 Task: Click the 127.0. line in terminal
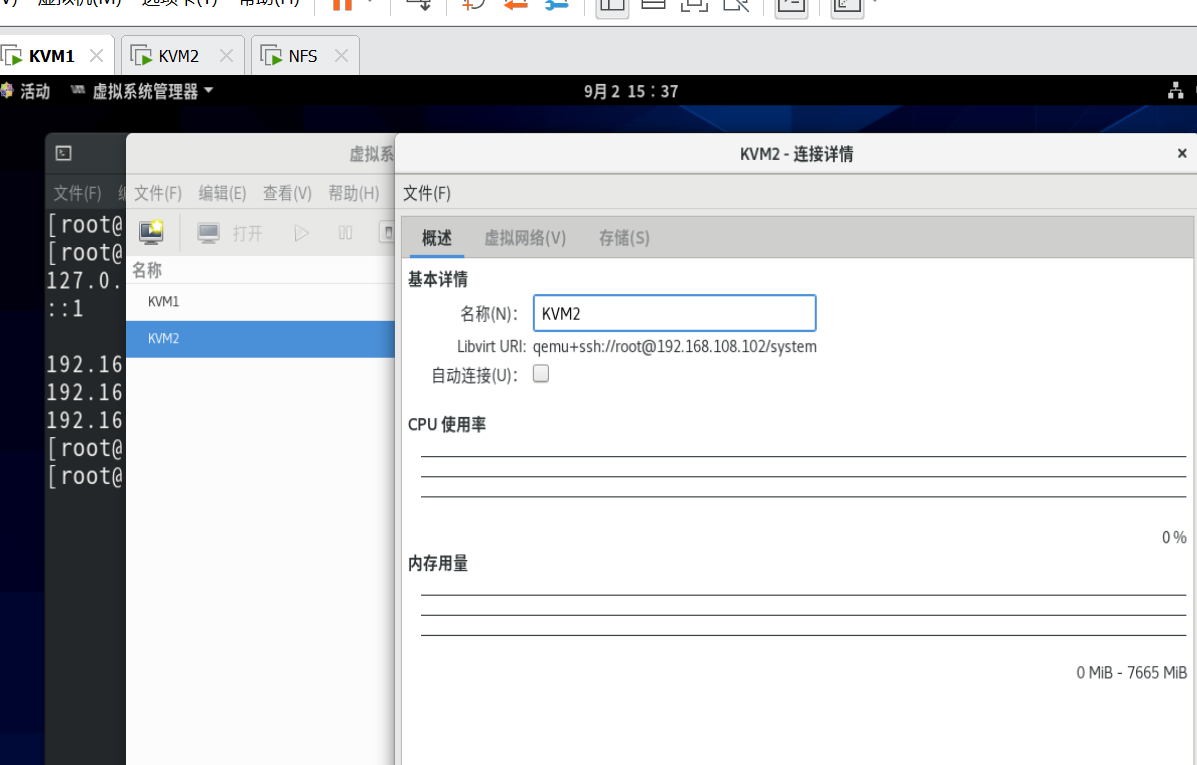(x=84, y=281)
